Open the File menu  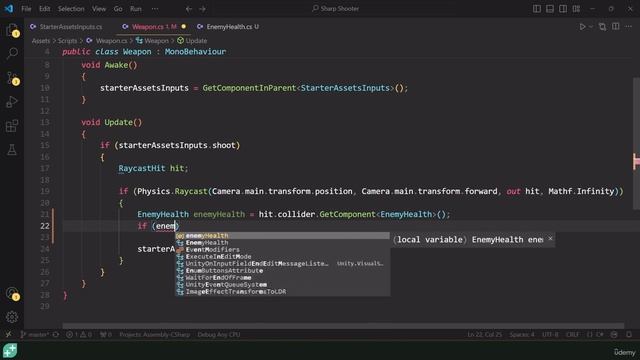pos(26,9)
